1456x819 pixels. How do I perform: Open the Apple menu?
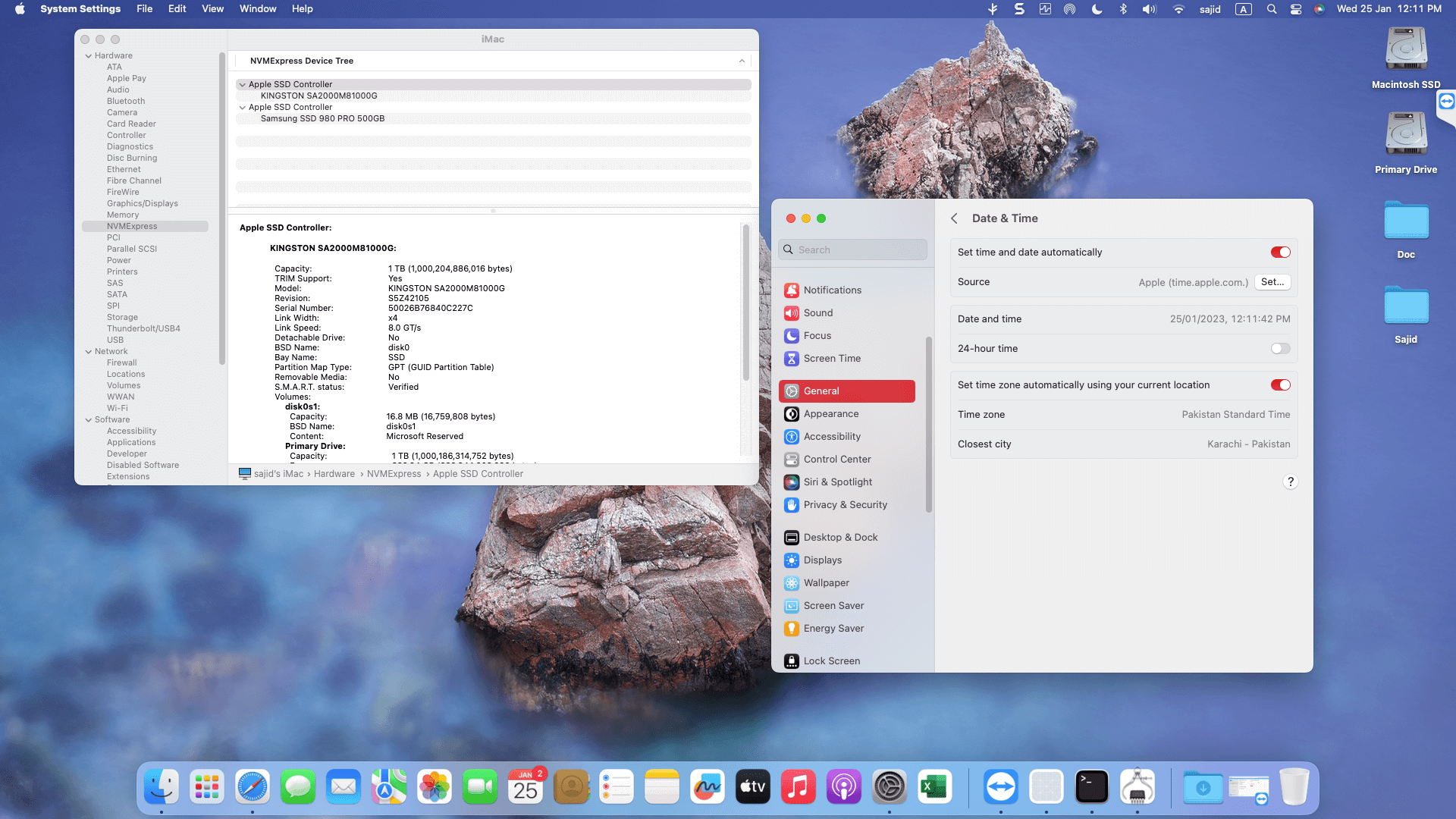[20, 8]
